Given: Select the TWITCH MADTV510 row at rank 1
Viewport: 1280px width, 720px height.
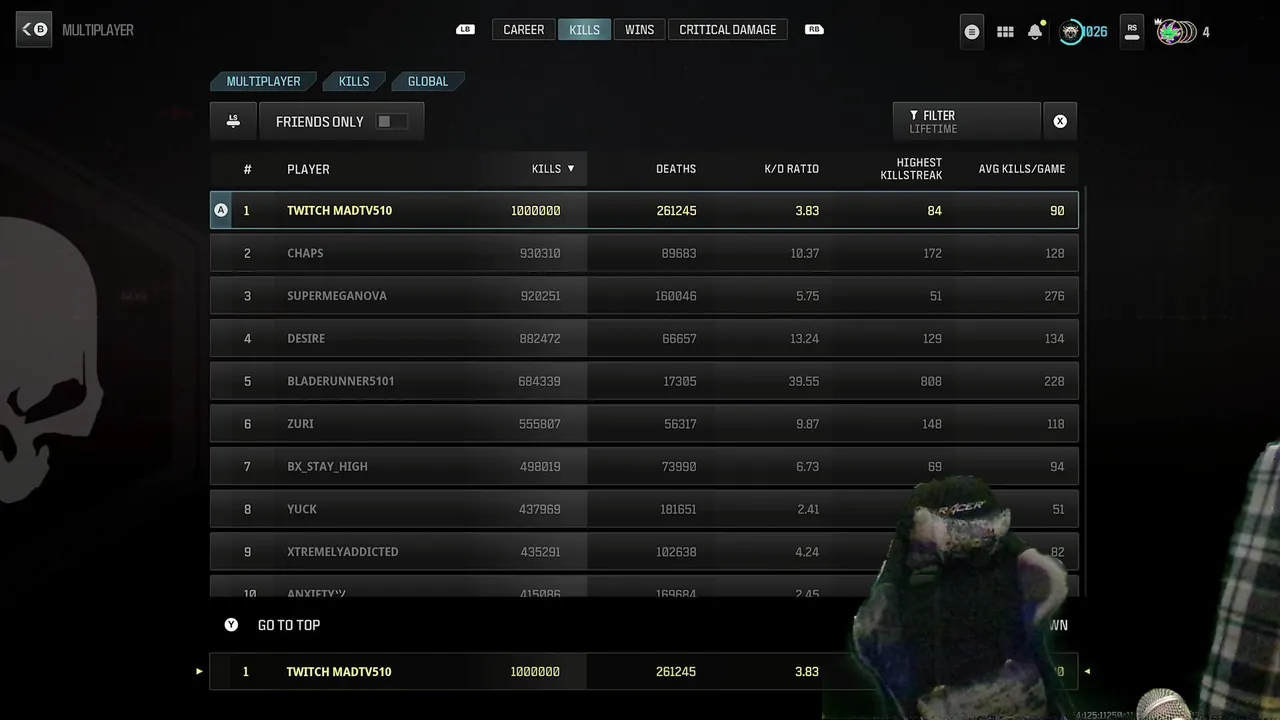Looking at the screenshot, I should pyautogui.click(x=644, y=210).
